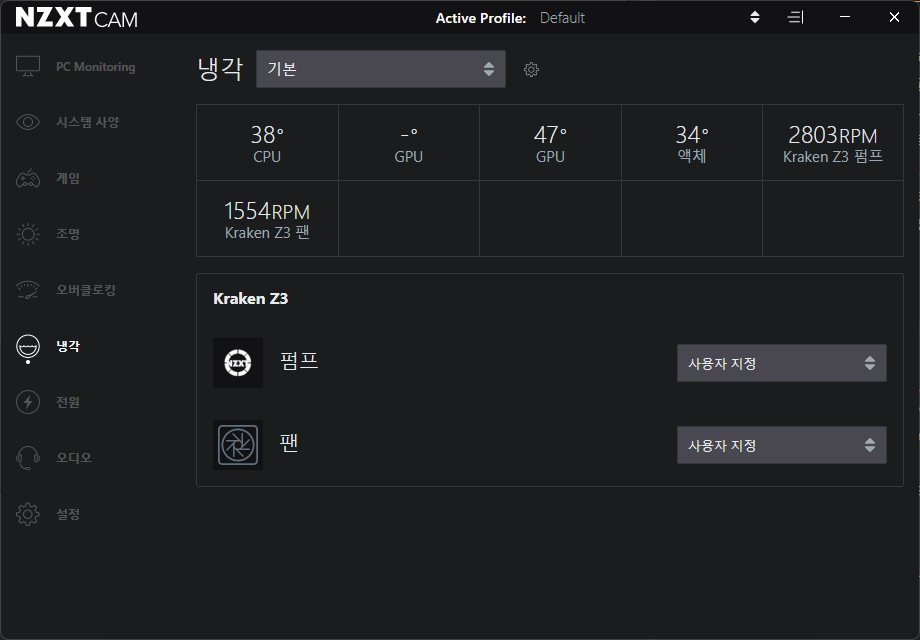Open the 펌프 사용자 지정 dropdown
The image size is (920, 640).
click(782, 363)
